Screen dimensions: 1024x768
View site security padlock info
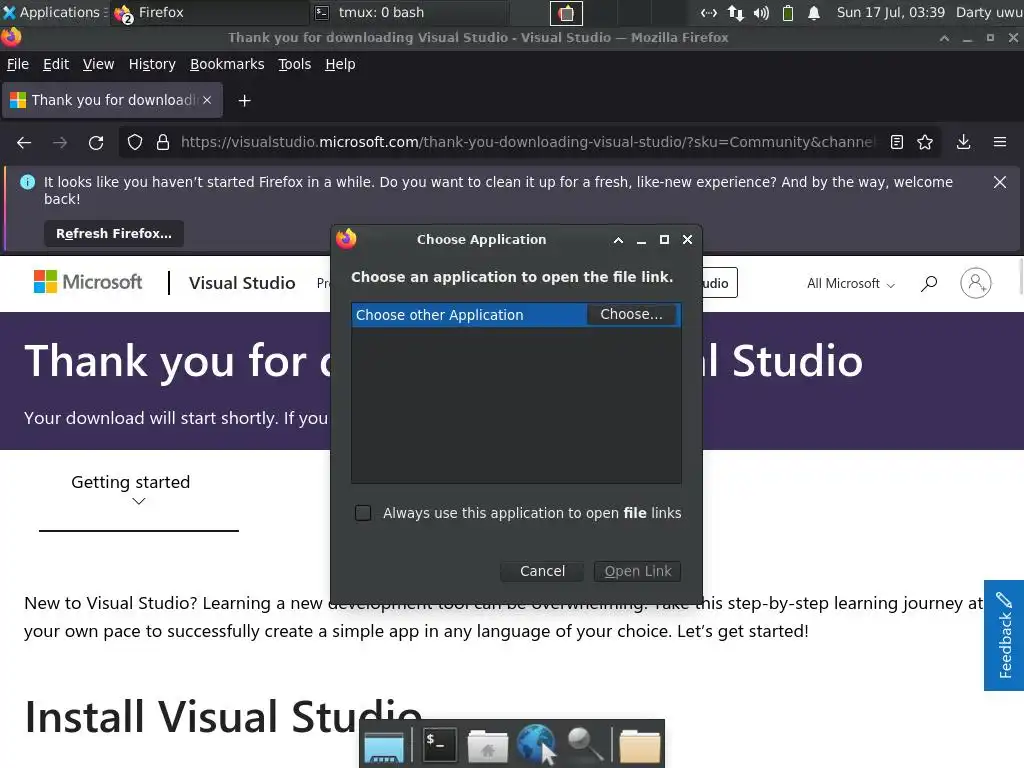pos(163,142)
